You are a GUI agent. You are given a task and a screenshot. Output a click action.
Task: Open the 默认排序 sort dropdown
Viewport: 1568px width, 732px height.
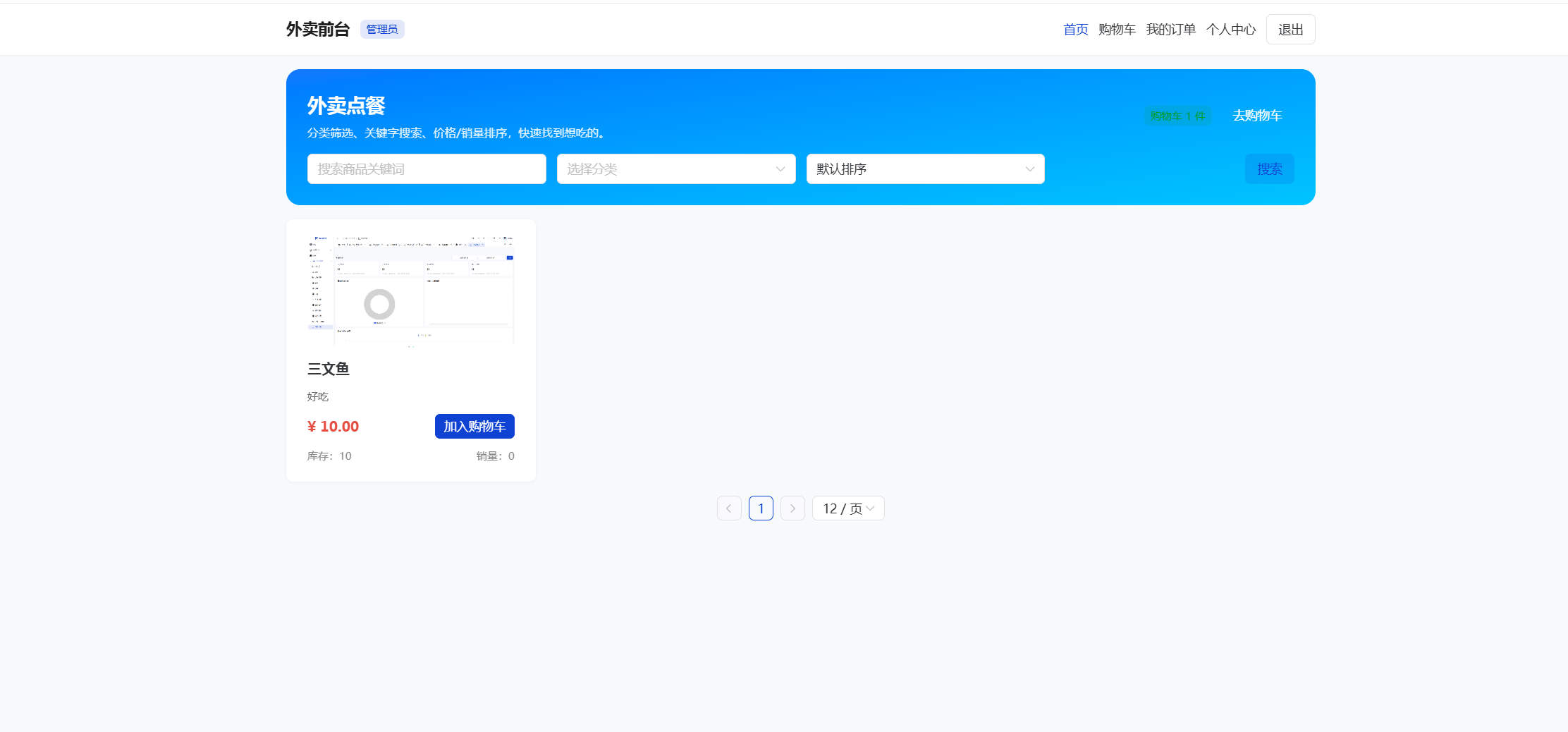point(924,169)
